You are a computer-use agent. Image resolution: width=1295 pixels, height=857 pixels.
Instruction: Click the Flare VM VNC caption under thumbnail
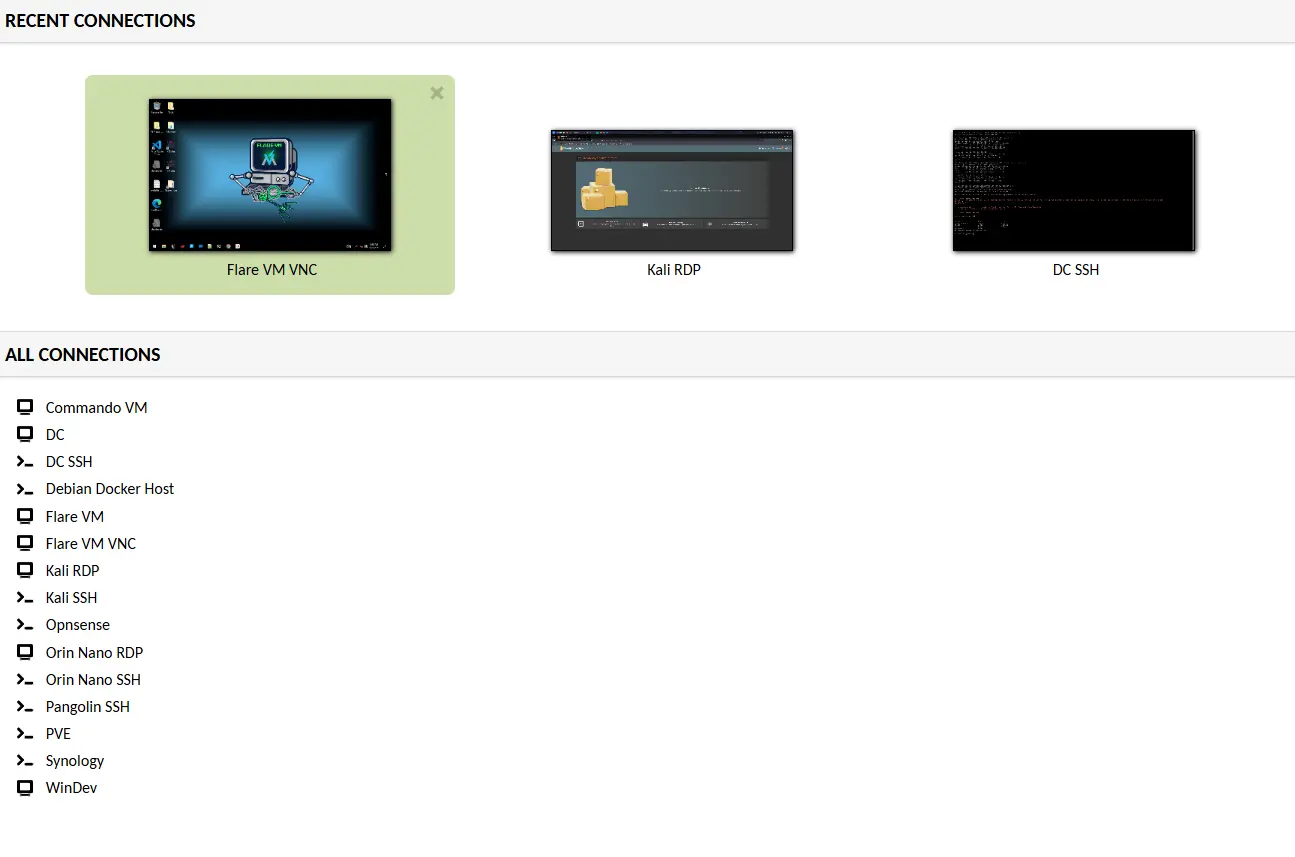272,270
